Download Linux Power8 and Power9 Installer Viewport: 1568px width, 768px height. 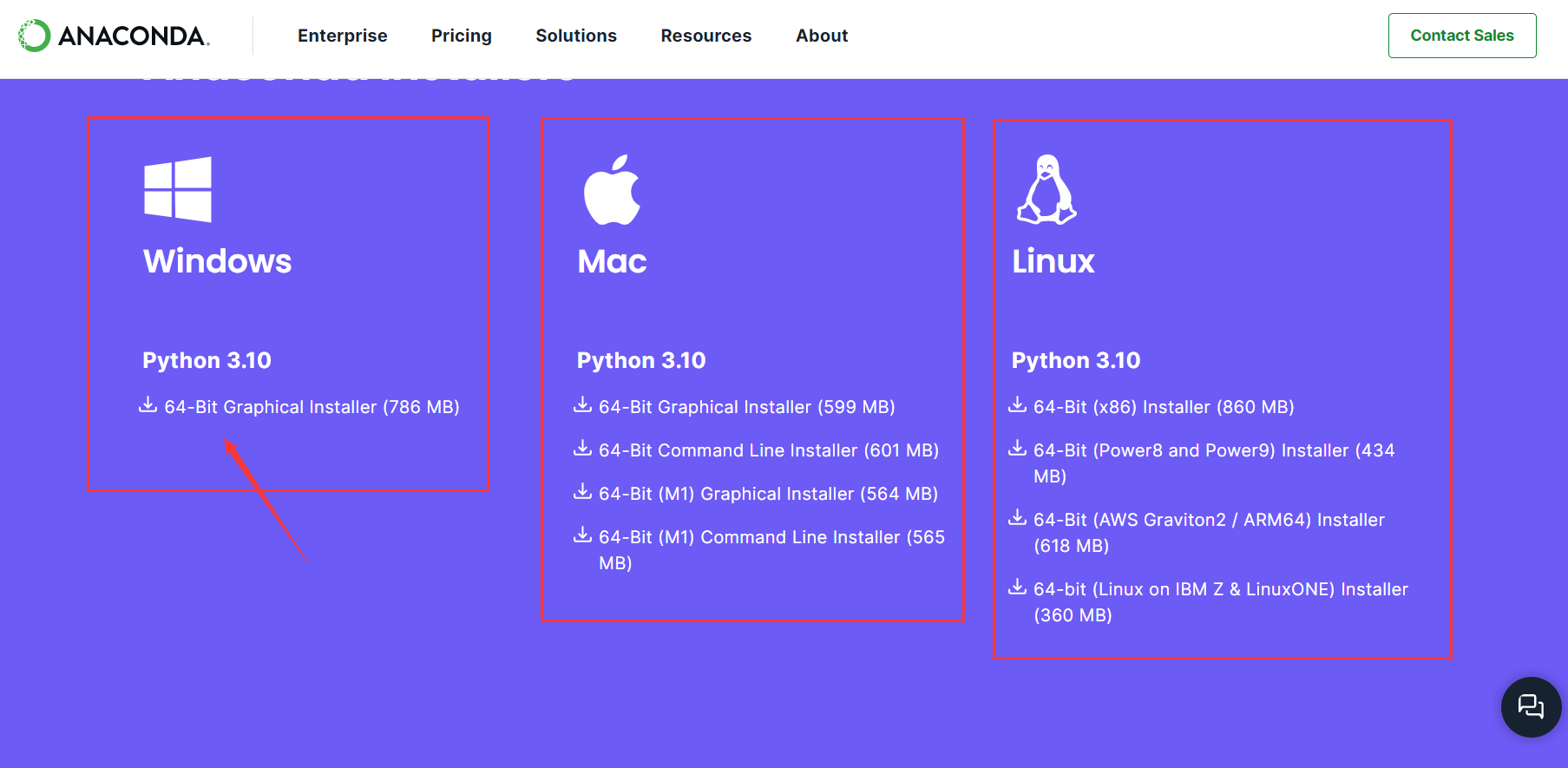pyautogui.click(x=1214, y=463)
